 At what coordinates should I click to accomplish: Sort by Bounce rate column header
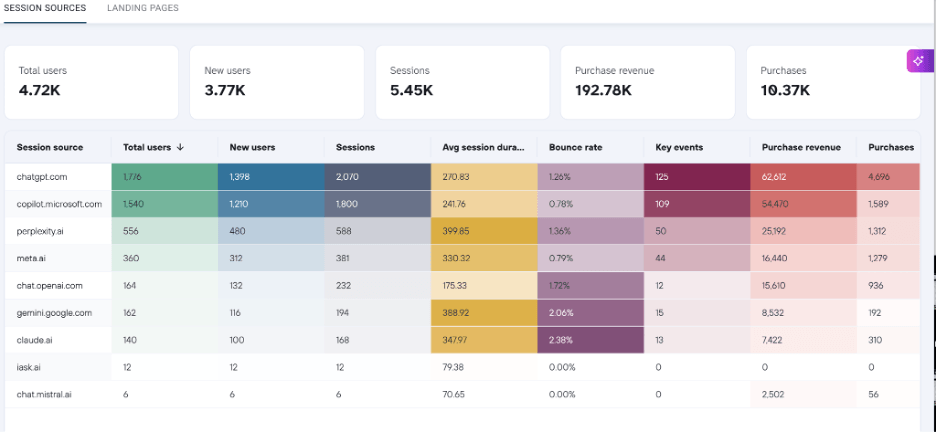pyautogui.click(x=575, y=147)
